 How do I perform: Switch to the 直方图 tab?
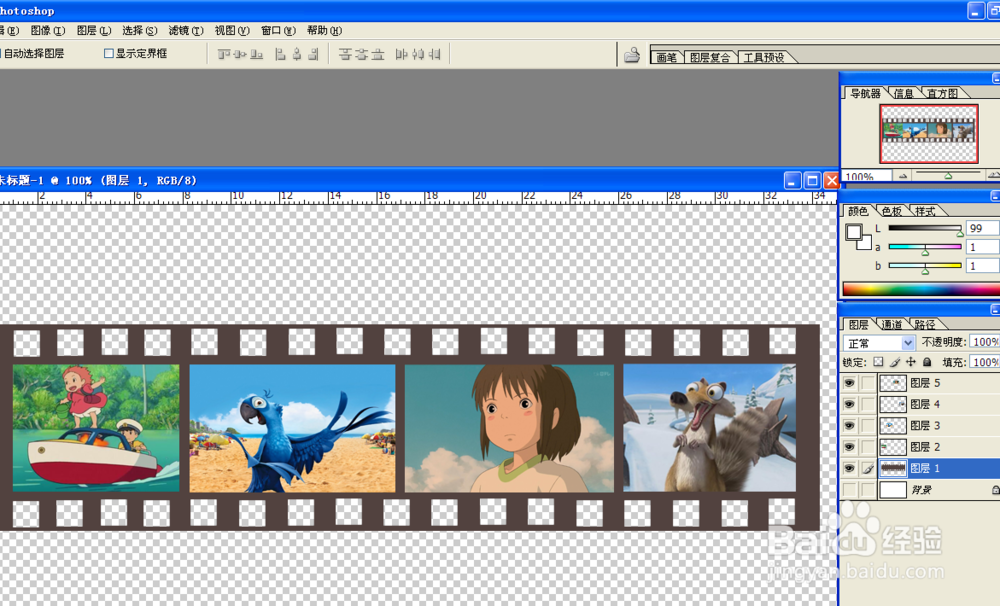pyautogui.click(x=943, y=94)
